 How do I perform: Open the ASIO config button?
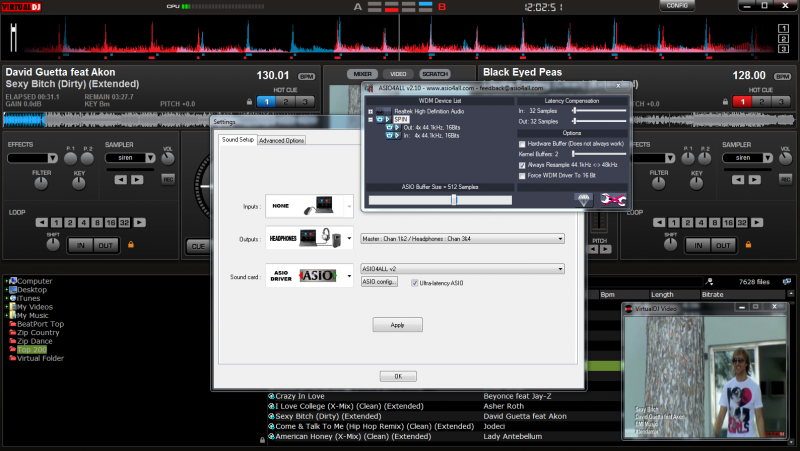[x=379, y=282]
